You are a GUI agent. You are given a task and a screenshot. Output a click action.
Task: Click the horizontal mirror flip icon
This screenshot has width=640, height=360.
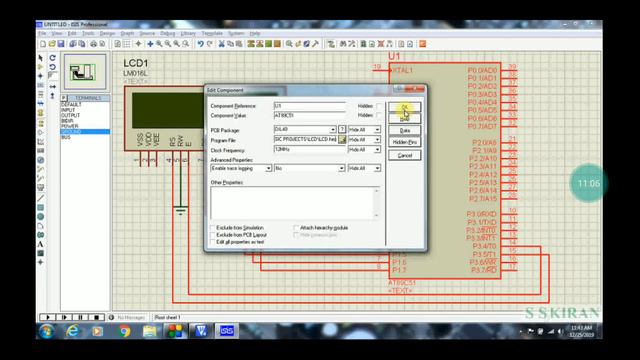(52, 87)
